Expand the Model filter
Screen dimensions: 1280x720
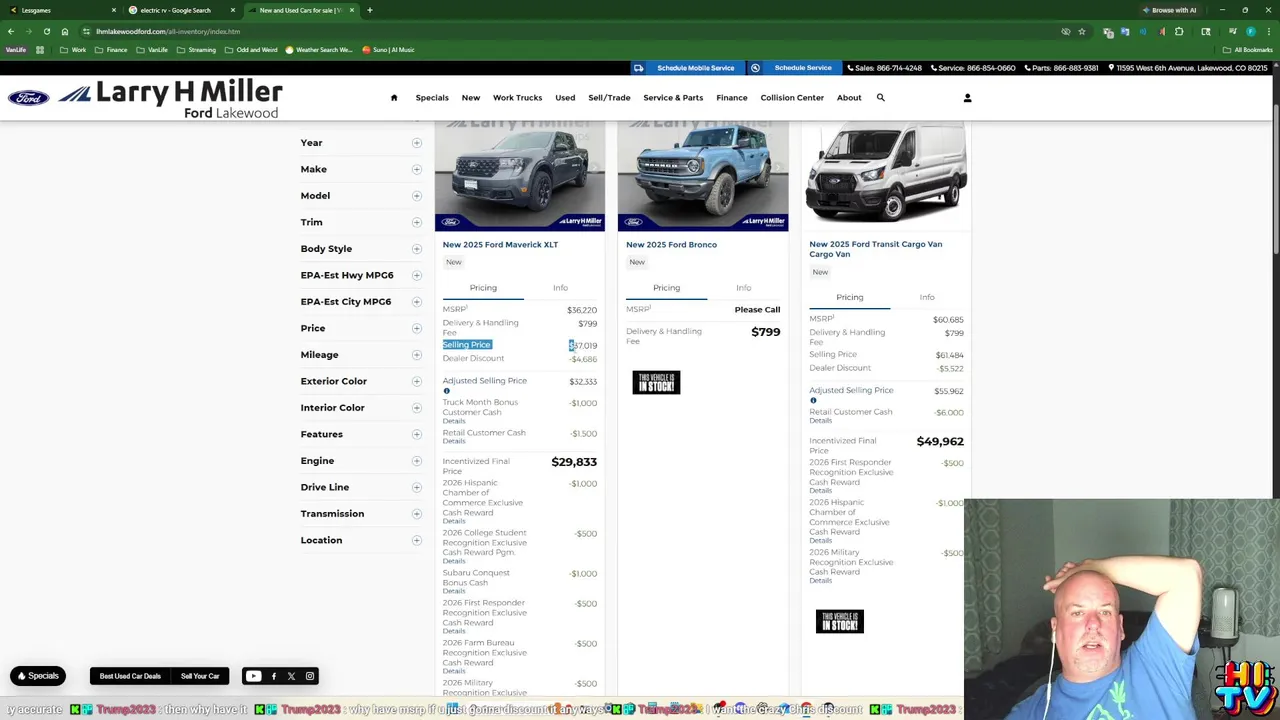[x=361, y=196]
